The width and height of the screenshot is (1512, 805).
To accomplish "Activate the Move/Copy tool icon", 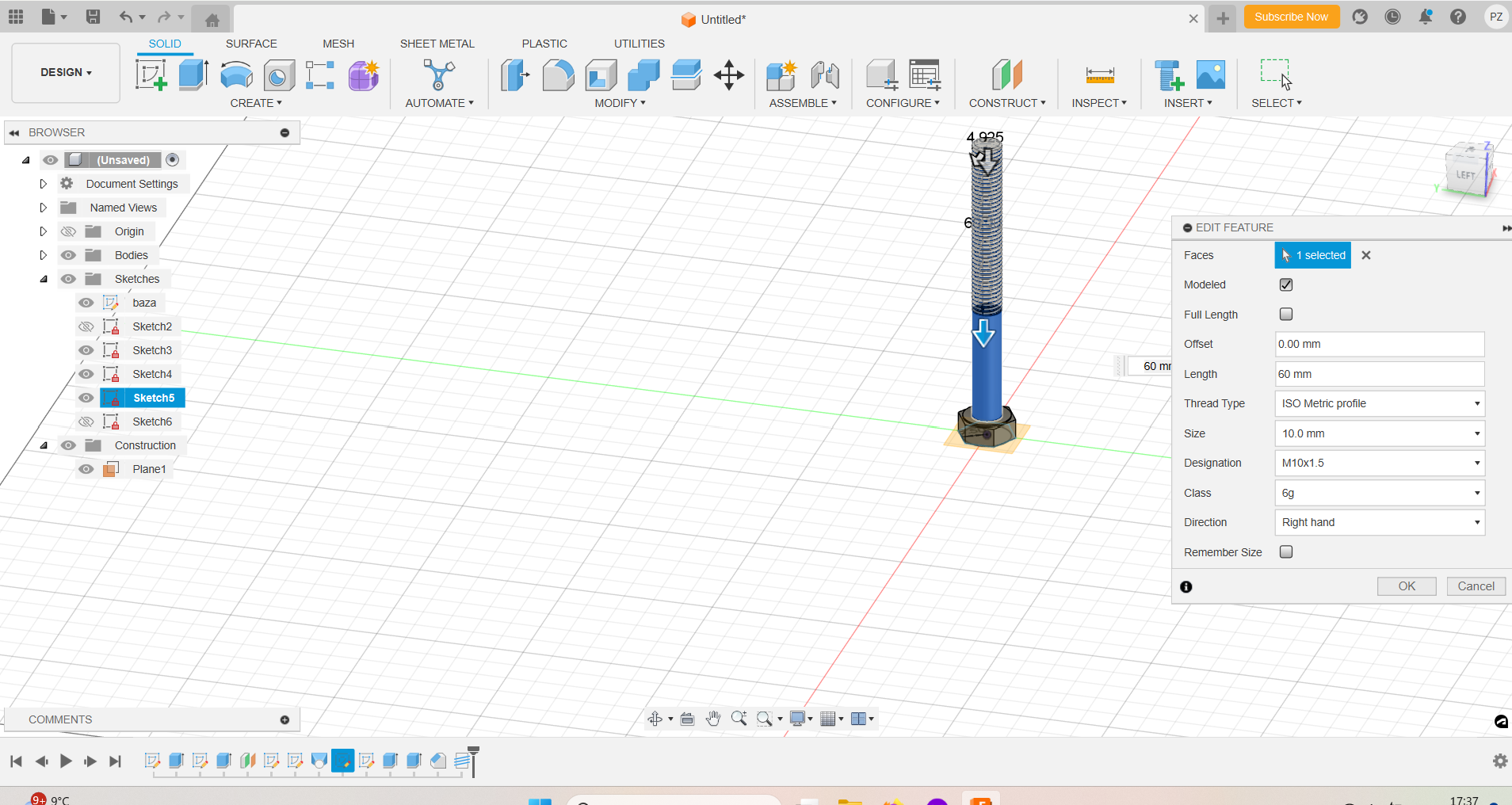I will click(728, 75).
